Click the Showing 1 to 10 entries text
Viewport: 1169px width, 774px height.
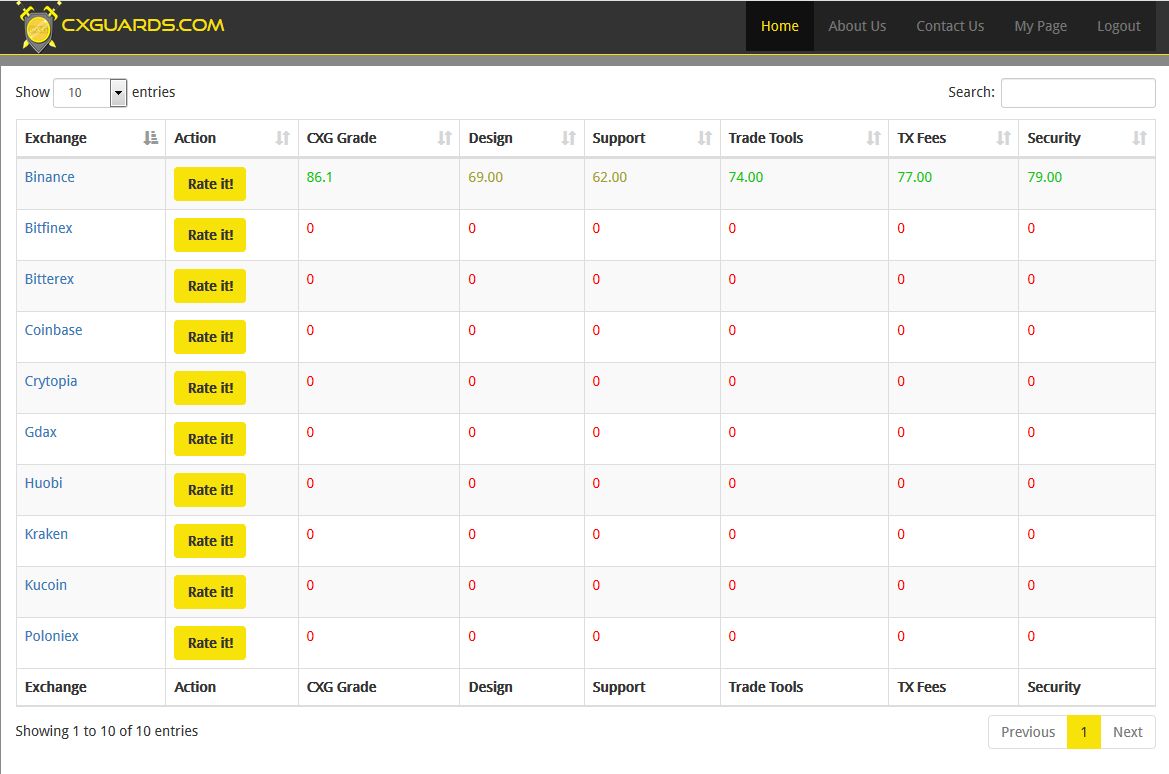click(107, 731)
